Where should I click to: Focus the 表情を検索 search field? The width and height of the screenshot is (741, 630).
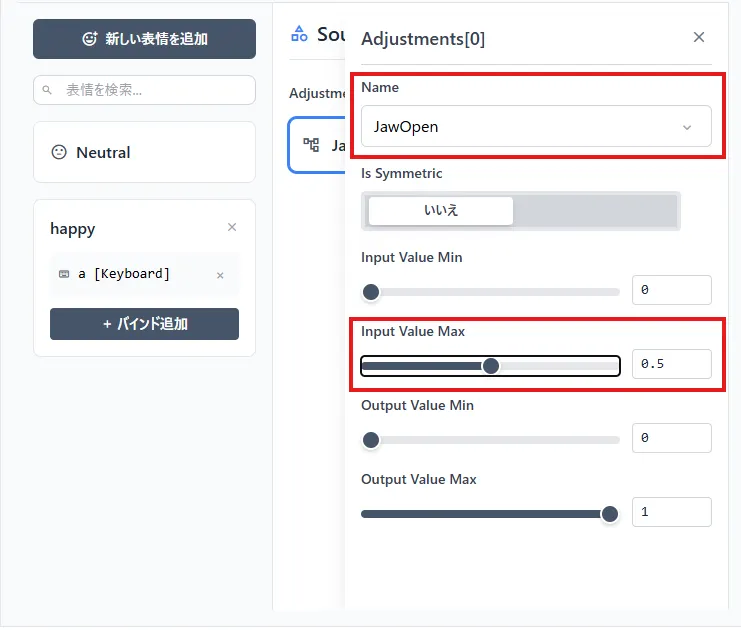[150, 90]
